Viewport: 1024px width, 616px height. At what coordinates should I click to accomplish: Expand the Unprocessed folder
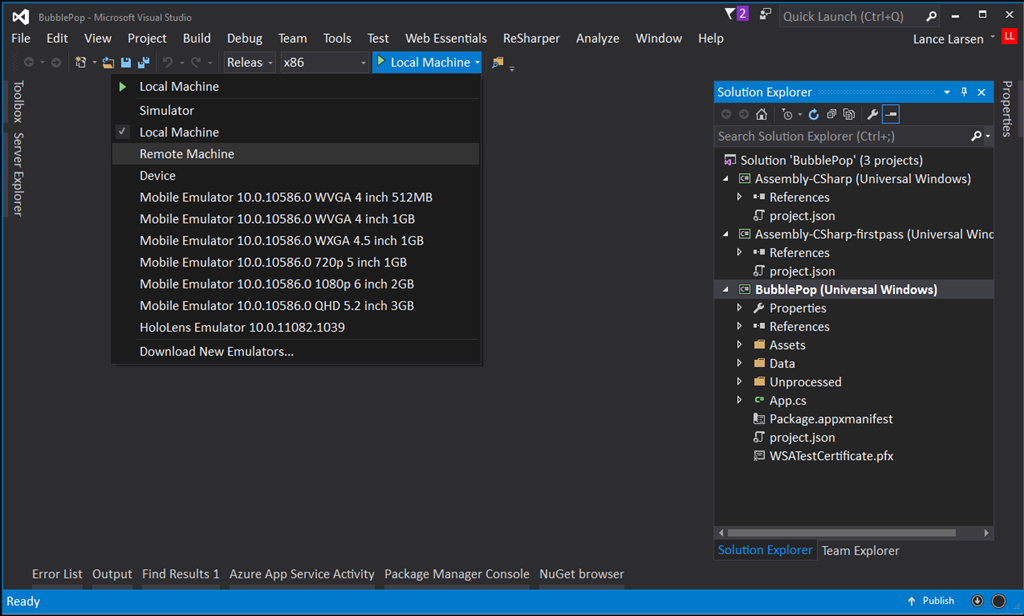[x=739, y=381]
